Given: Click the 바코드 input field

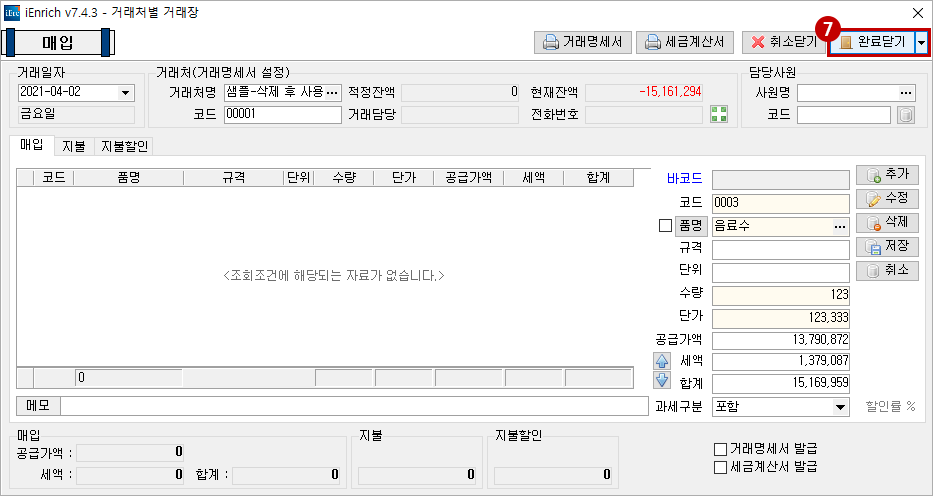Looking at the screenshot, I should click(x=781, y=178).
